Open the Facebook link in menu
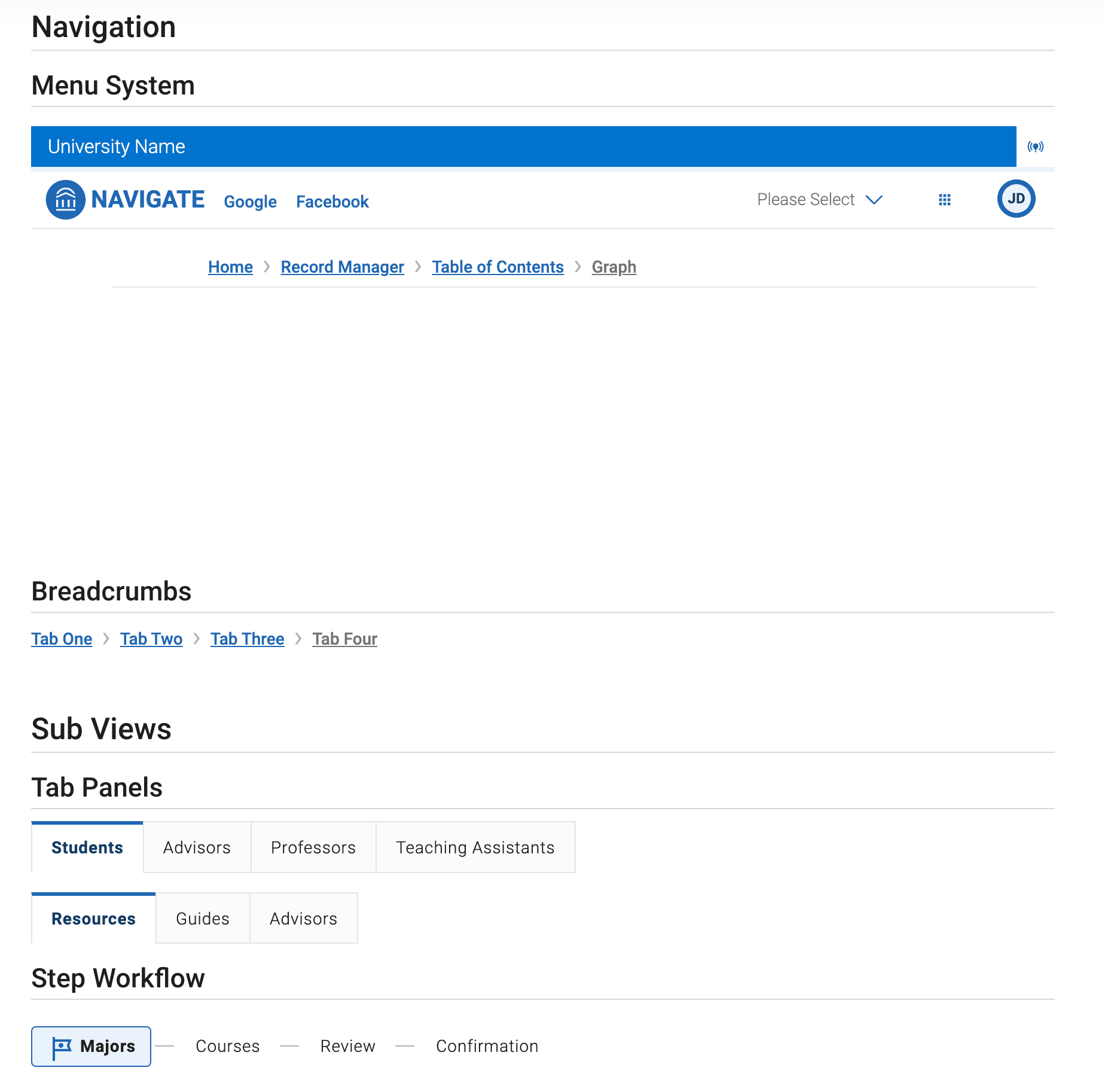 coord(332,202)
